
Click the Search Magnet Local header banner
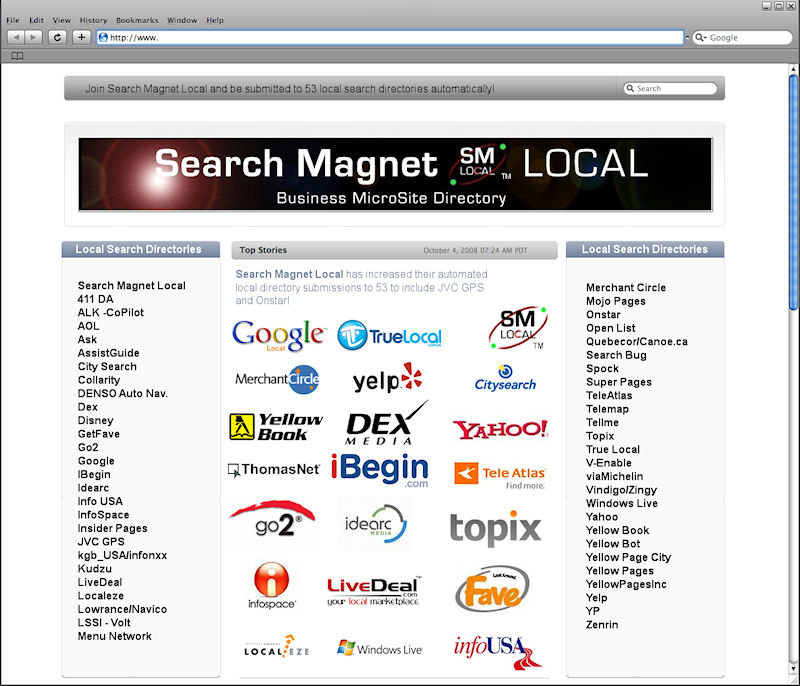pyautogui.click(x=395, y=174)
